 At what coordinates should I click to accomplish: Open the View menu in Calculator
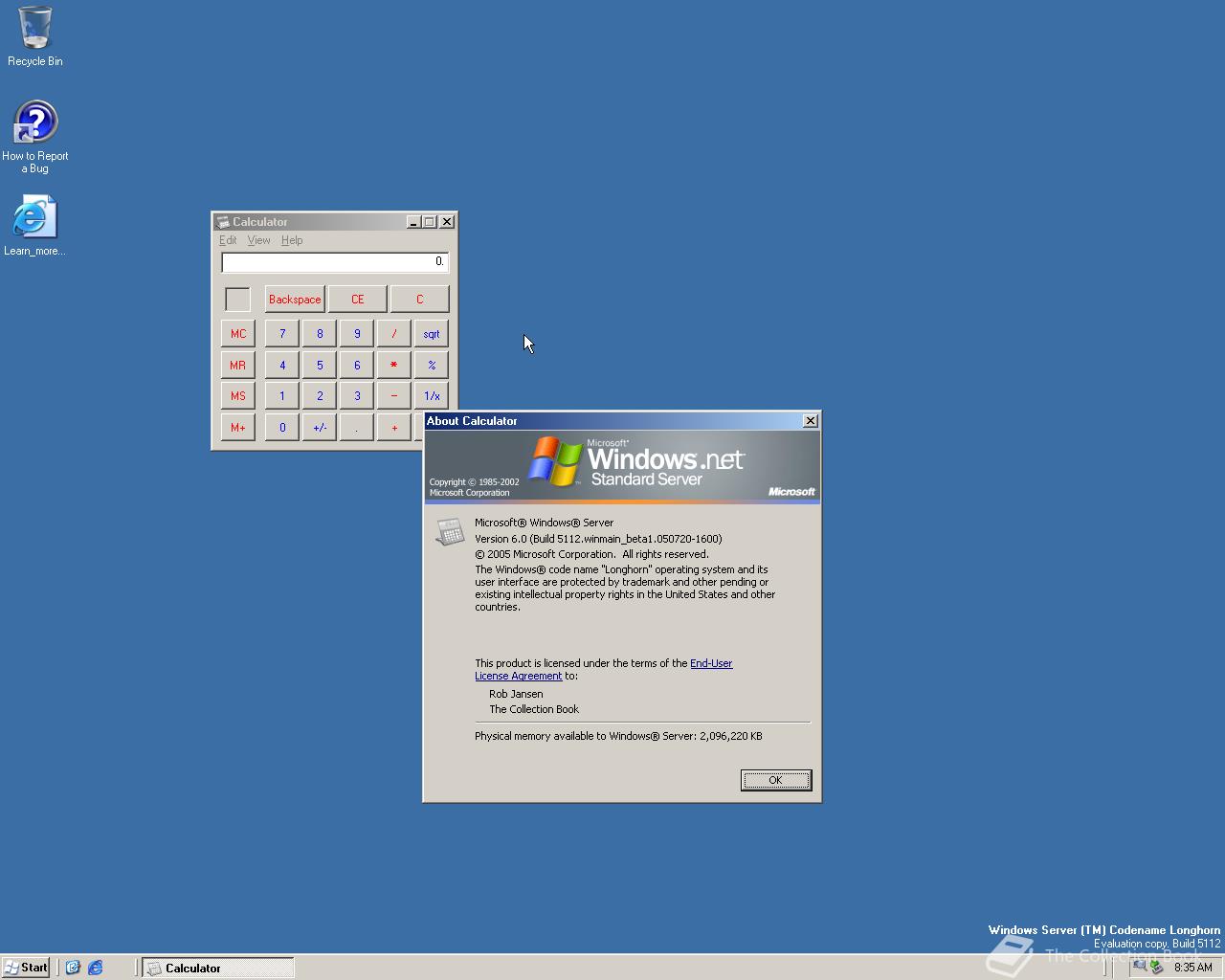click(x=257, y=240)
